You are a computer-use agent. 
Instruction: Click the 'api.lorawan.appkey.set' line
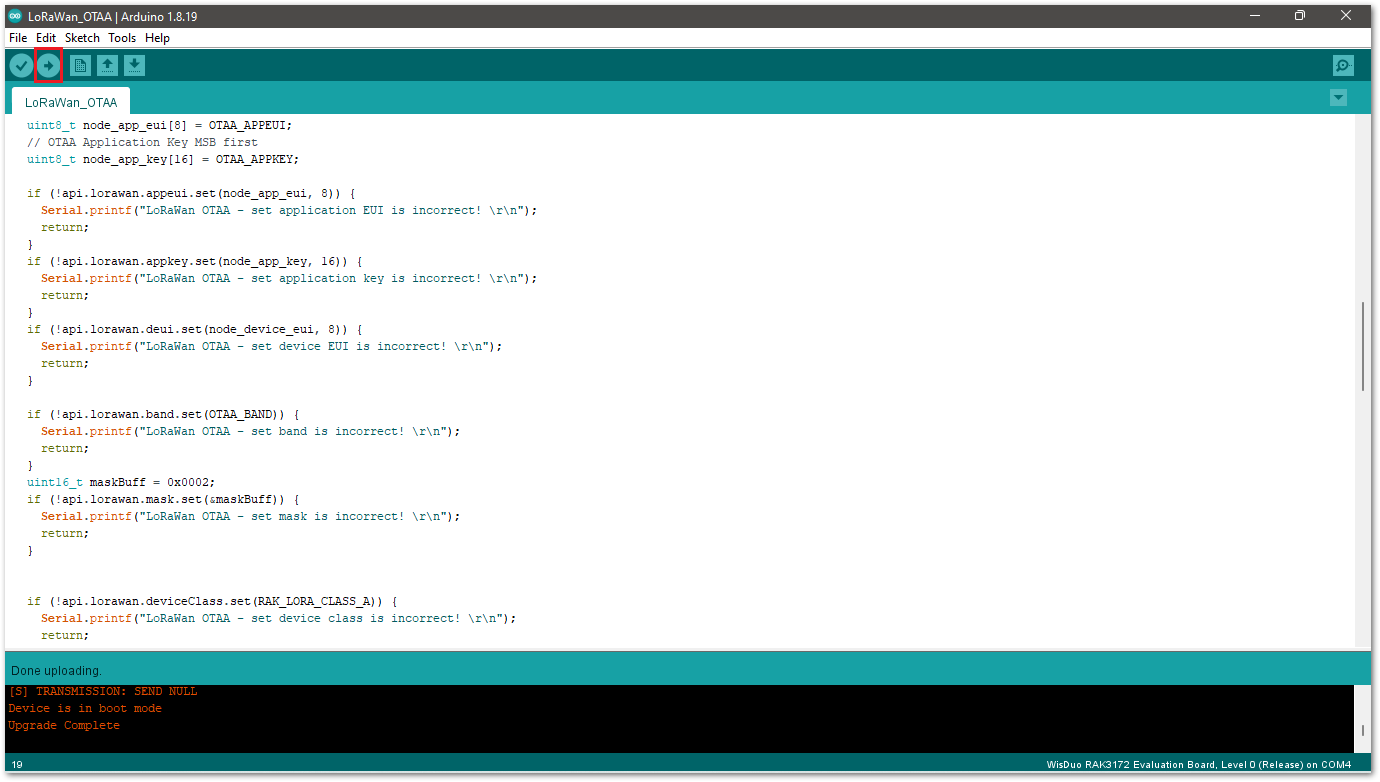point(195,261)
